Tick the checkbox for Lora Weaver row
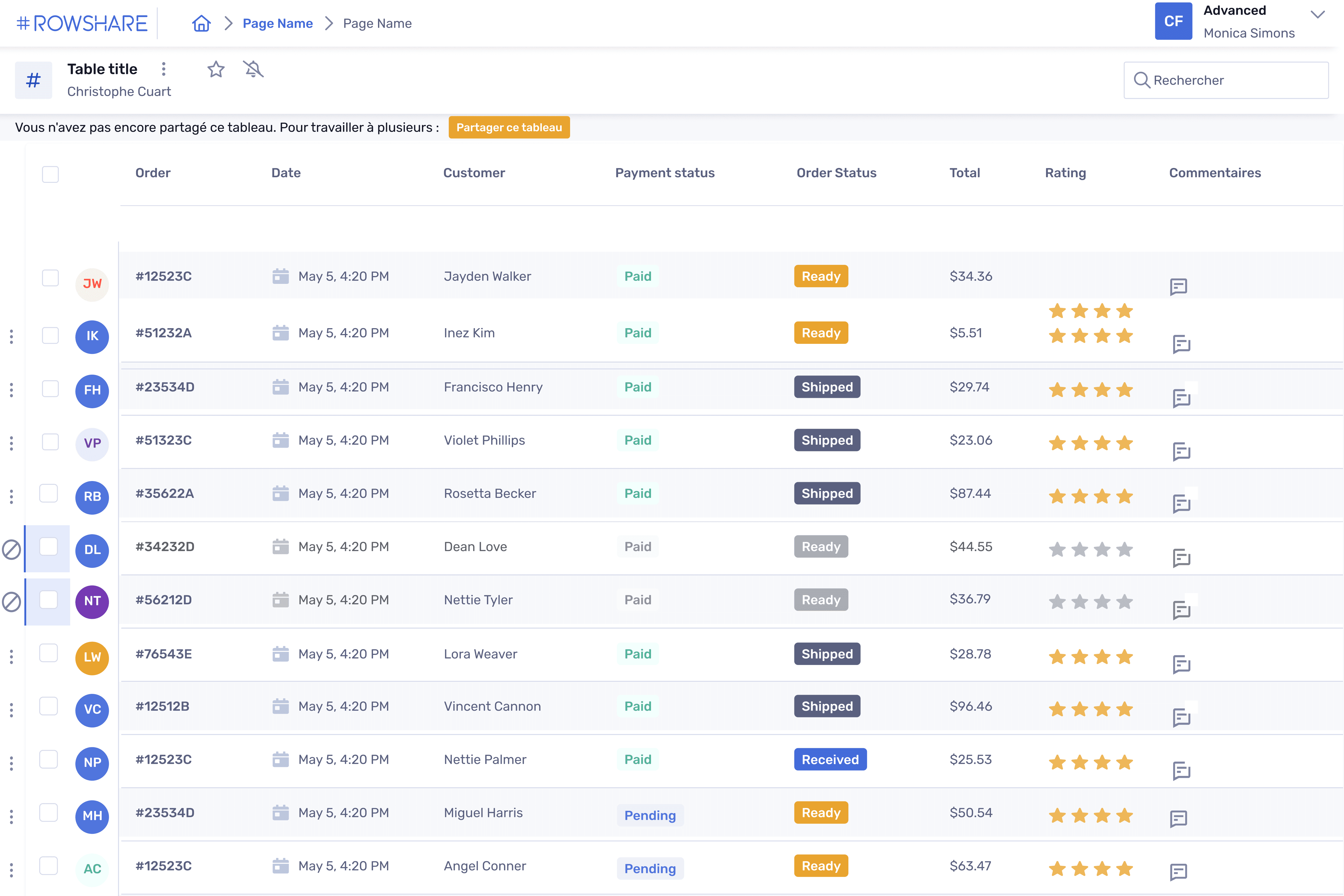 (x=48, y=653)
